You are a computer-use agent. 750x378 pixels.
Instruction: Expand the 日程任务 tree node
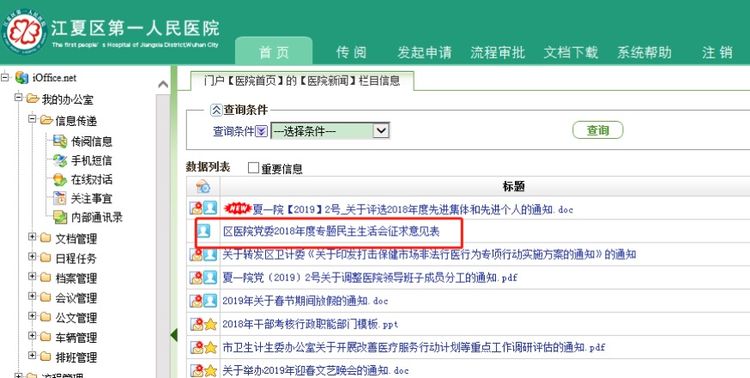pyautogui.click(x=32, y=256)
